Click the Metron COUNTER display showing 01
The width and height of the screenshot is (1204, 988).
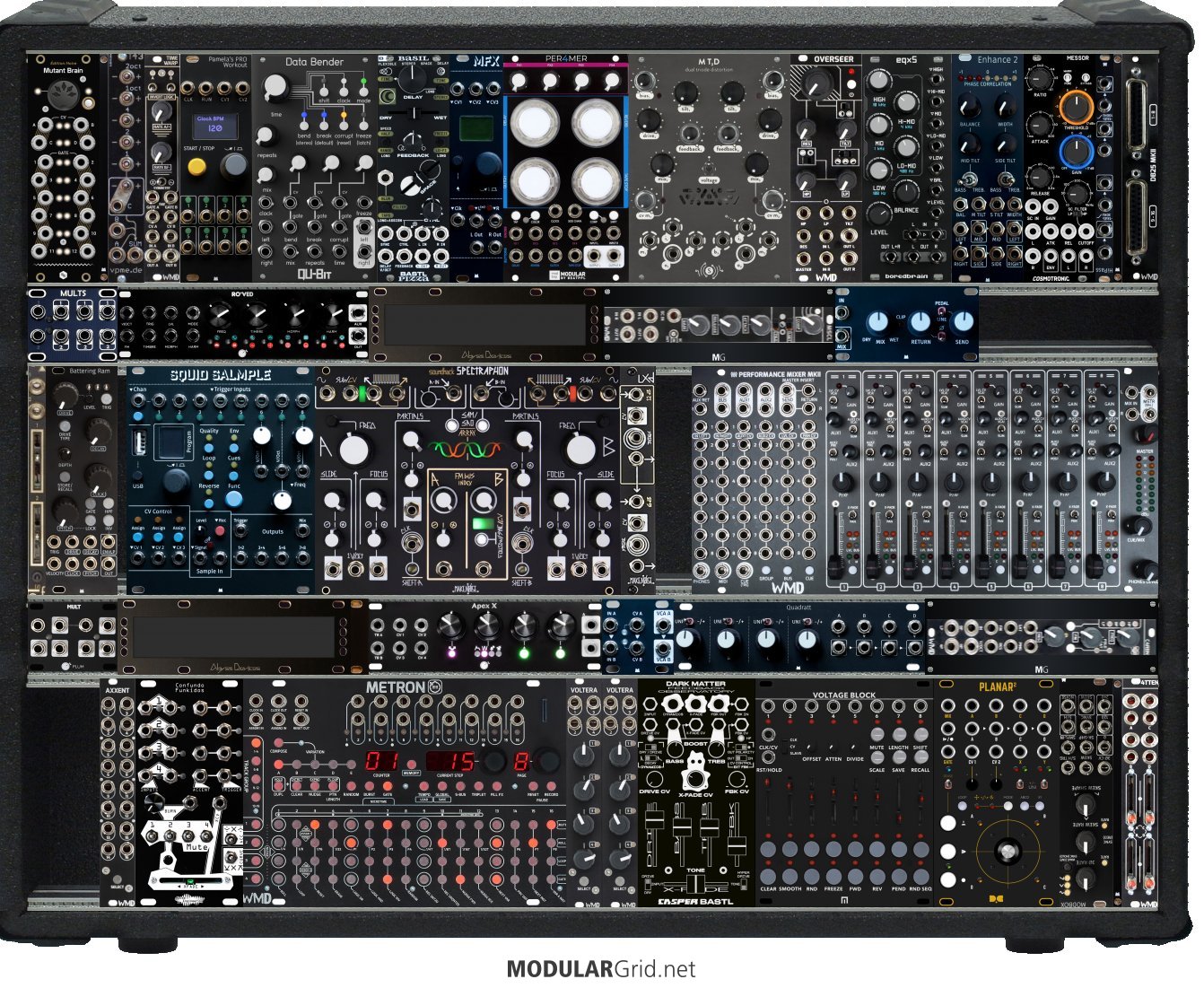pos(381,762)
